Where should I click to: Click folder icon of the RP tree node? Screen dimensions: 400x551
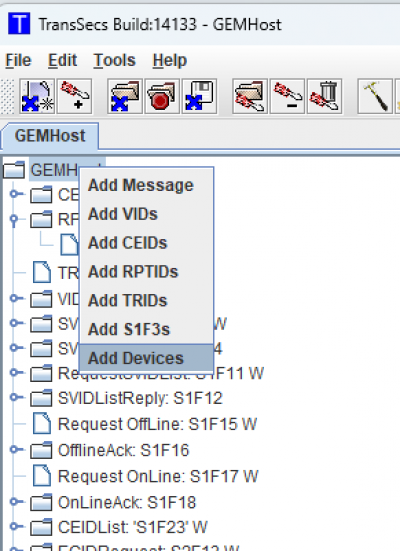coord(41,219)
